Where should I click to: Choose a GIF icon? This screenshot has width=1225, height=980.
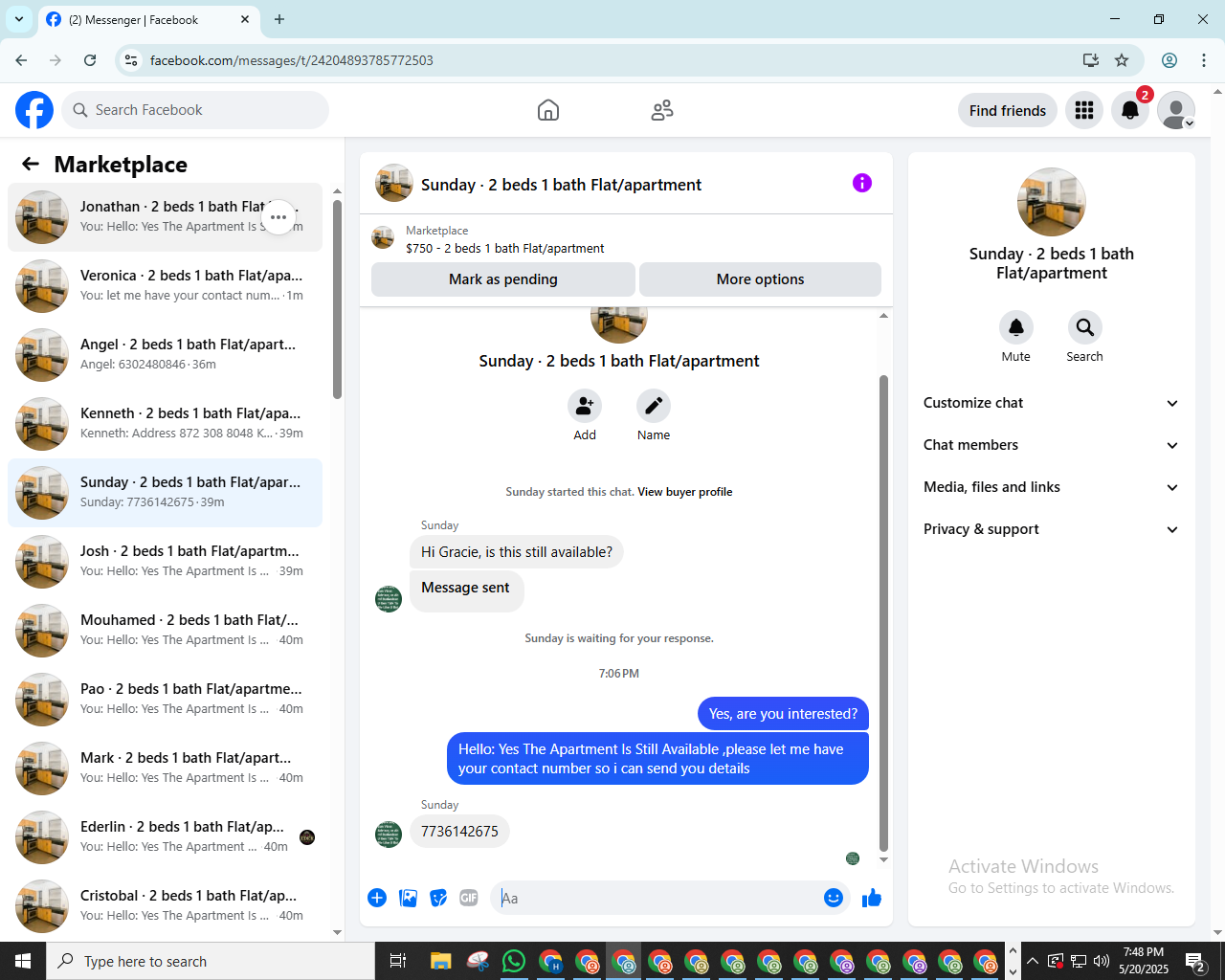coord(469,898)
